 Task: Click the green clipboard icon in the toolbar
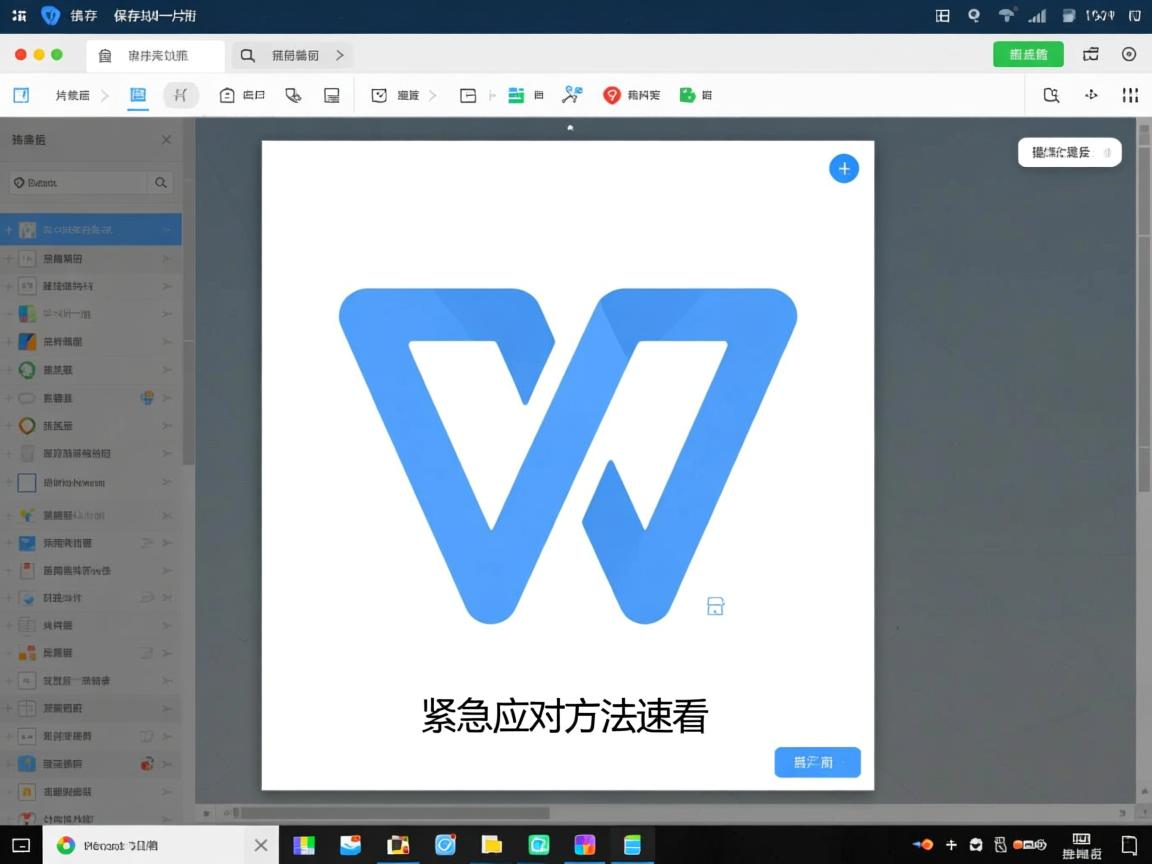tap(684, 95)
